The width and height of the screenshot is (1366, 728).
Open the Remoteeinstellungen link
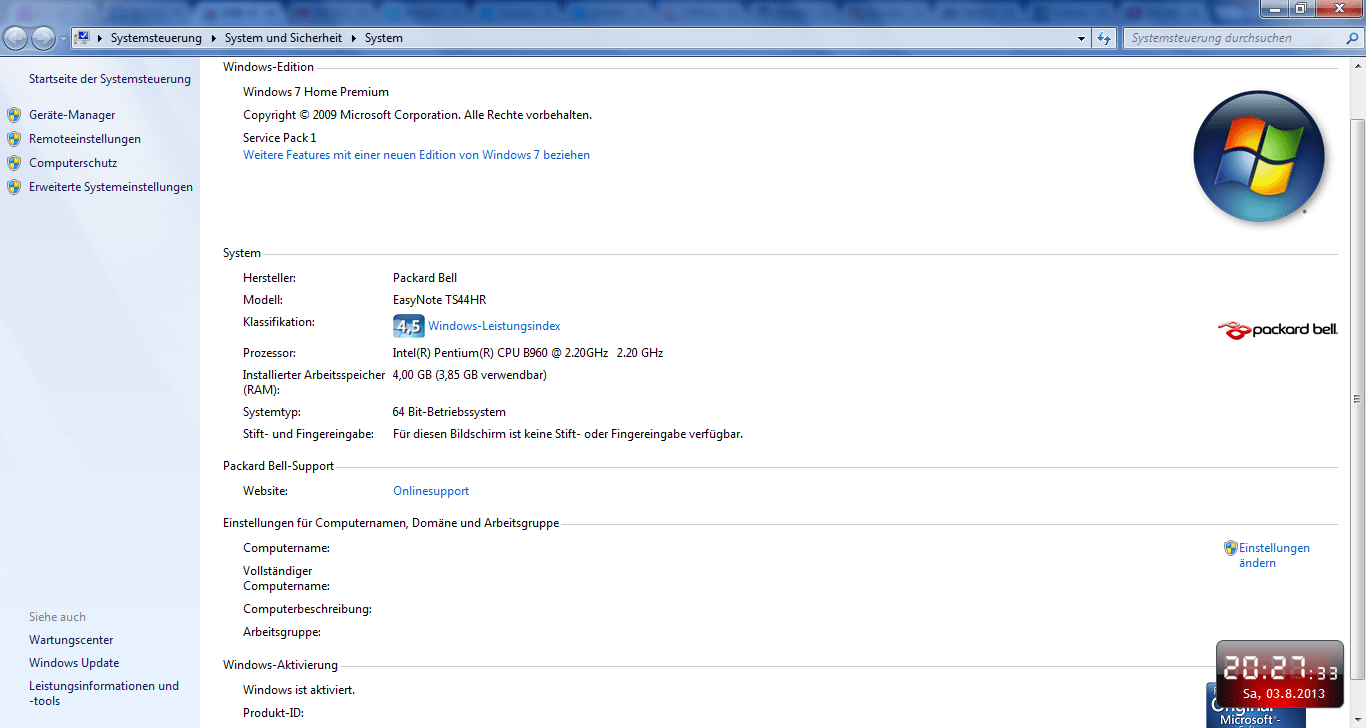point(85,139)
